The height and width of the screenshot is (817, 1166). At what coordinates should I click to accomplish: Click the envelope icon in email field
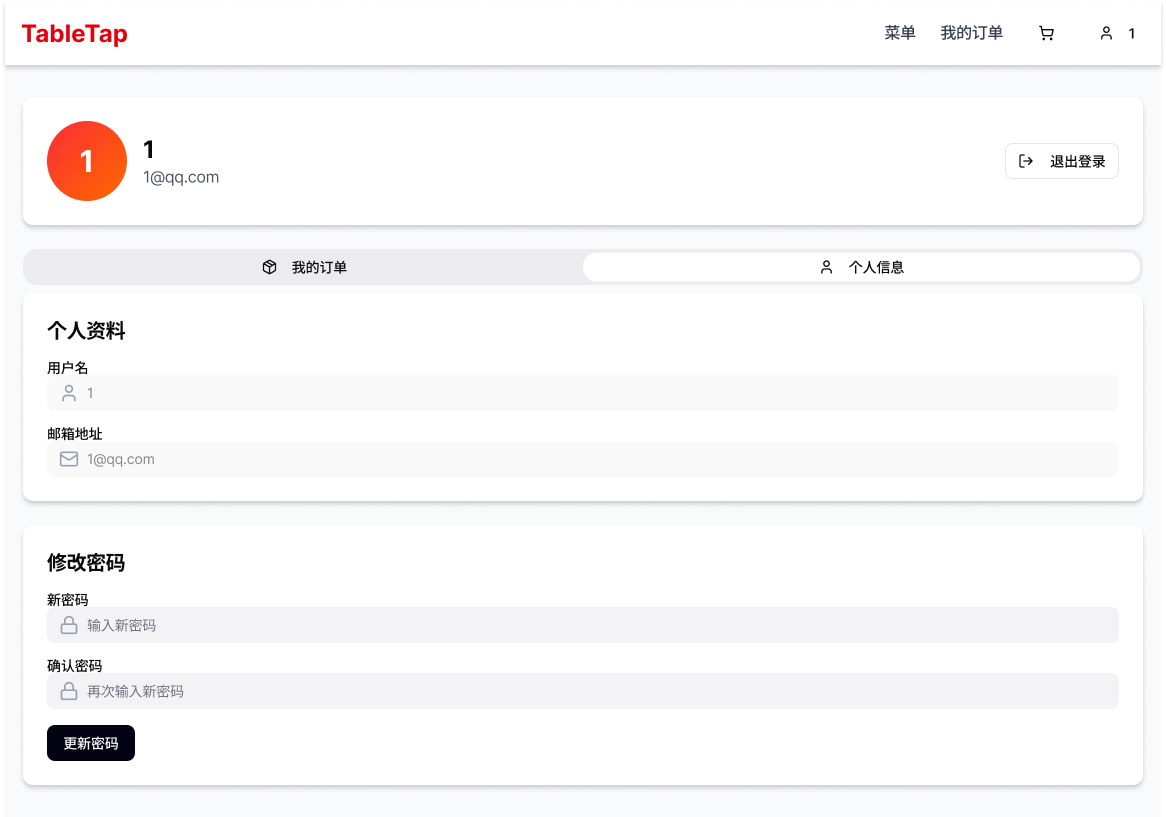pyautogui.click(x=69, y=459)
